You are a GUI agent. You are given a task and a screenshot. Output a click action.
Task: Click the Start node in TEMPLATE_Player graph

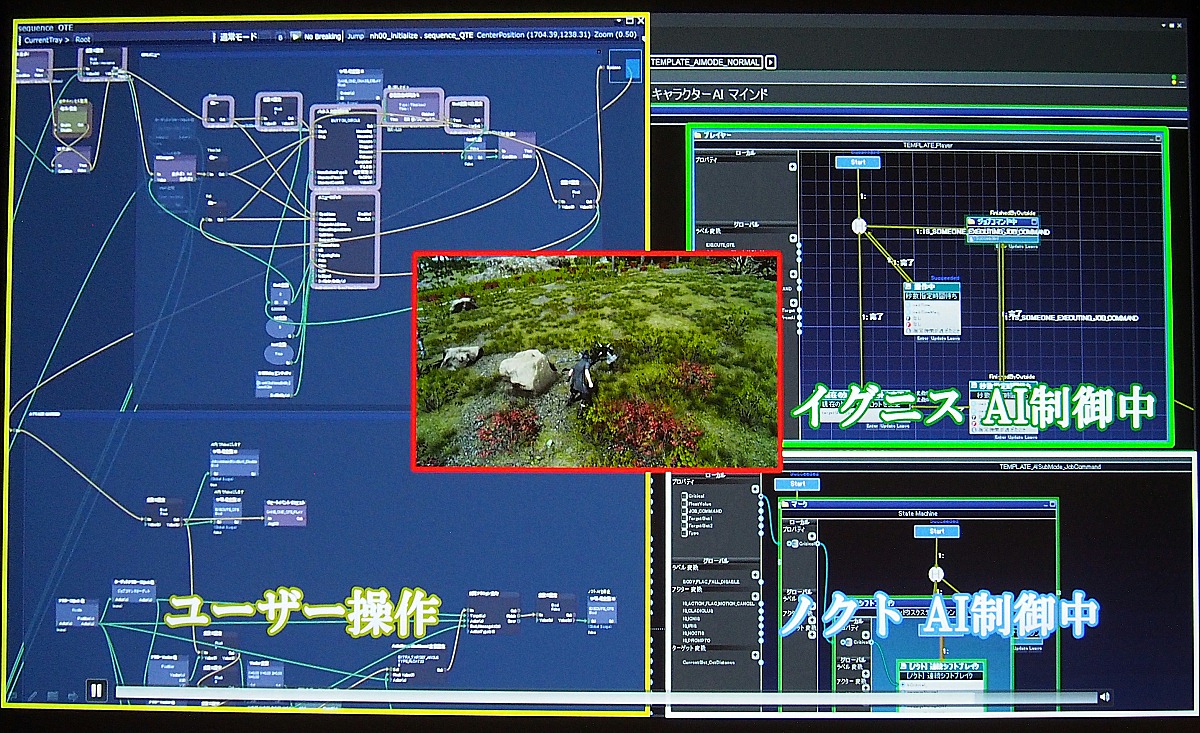point(857,162)
